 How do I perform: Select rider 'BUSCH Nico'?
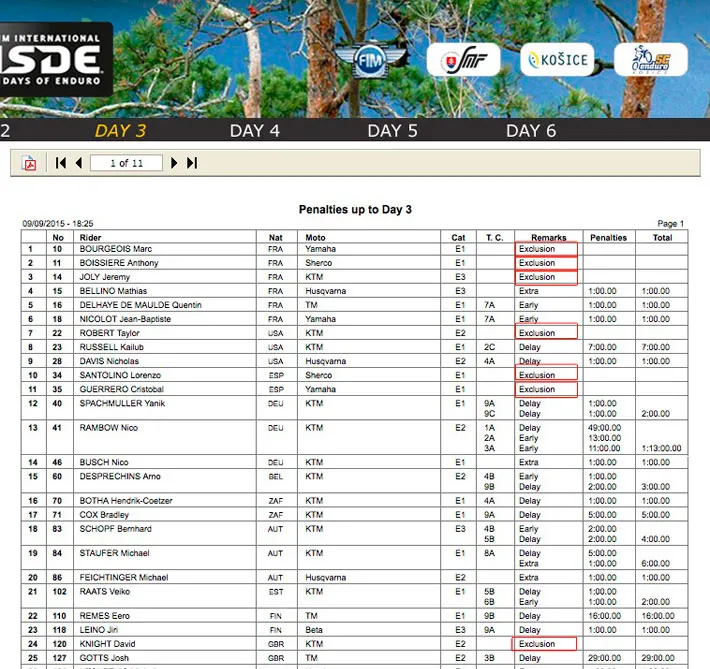[104, 462]
